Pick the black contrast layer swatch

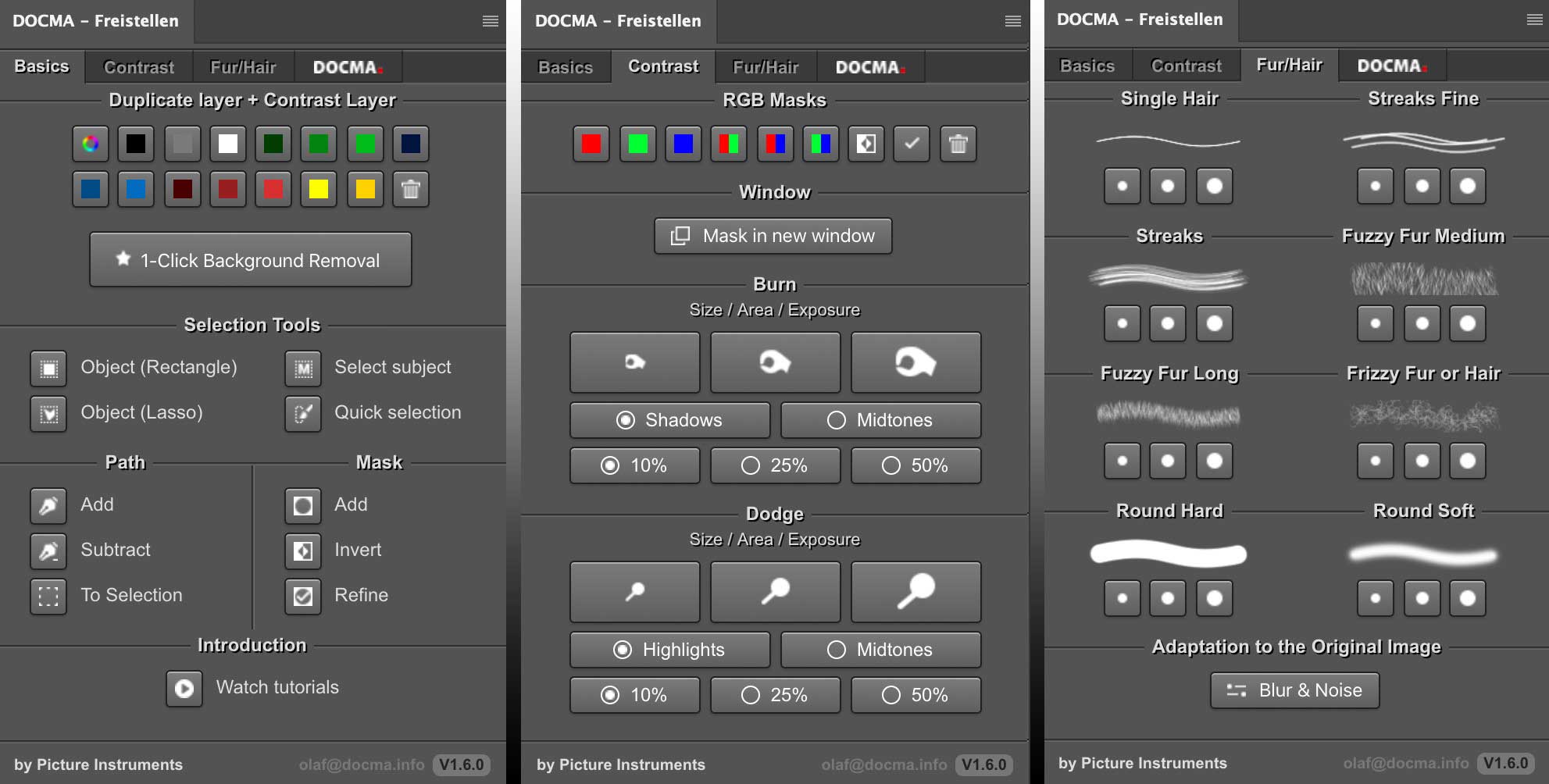(x=136, y=144)
